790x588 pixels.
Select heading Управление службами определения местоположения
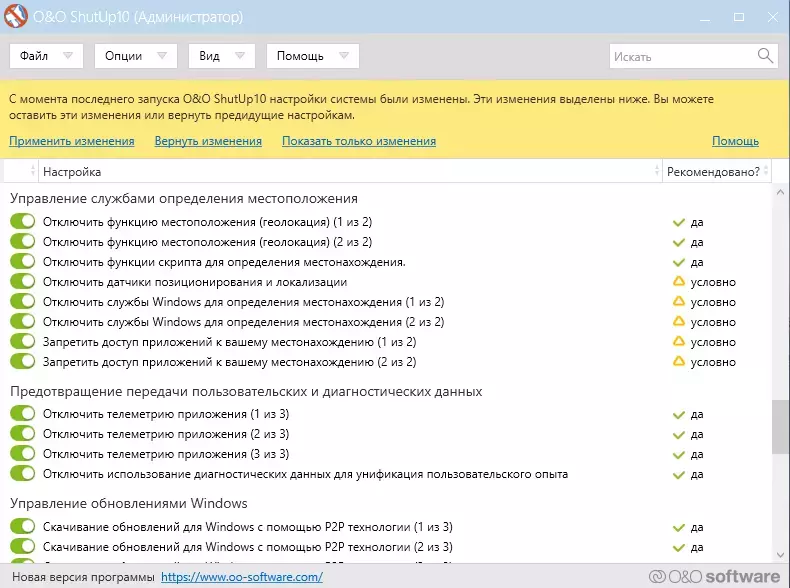tap(184, 199)
